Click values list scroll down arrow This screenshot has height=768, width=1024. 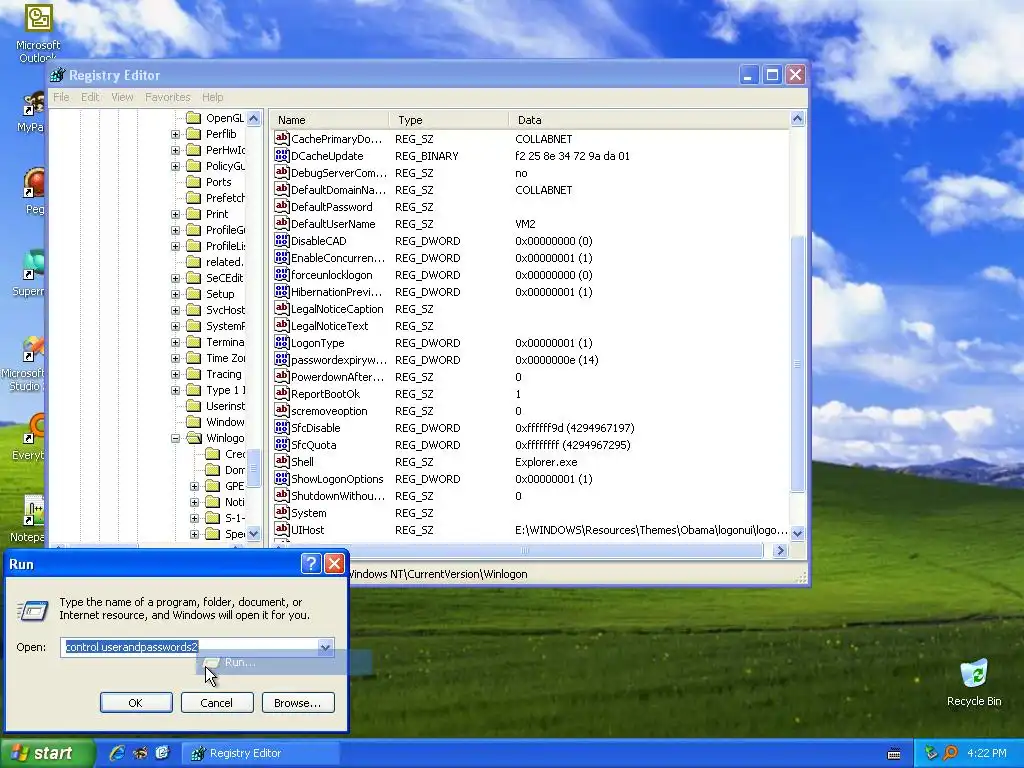[797, 533]
